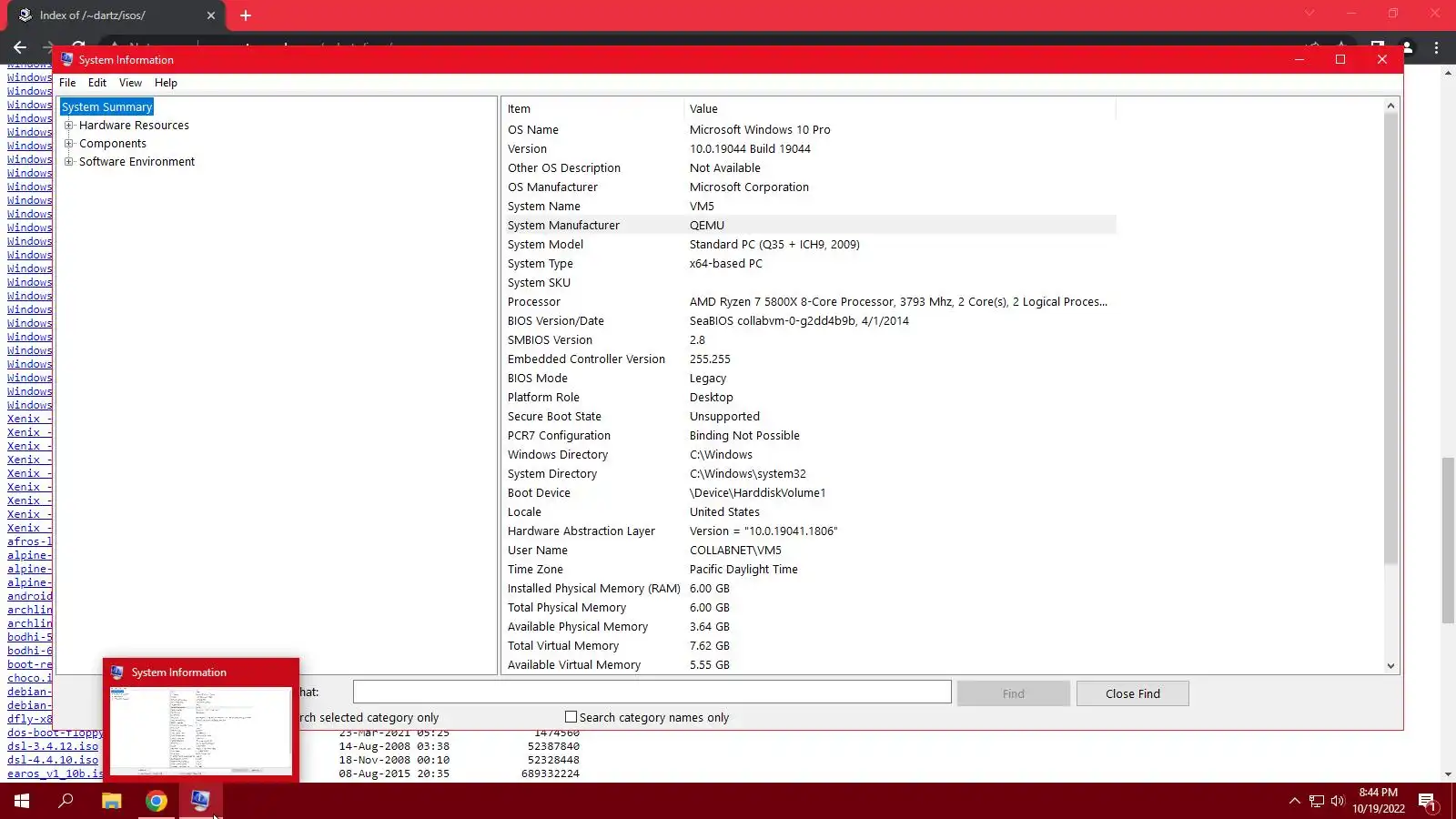
Task: Click the details list vertical scrollbar thumb
Action: (1390, 339)
